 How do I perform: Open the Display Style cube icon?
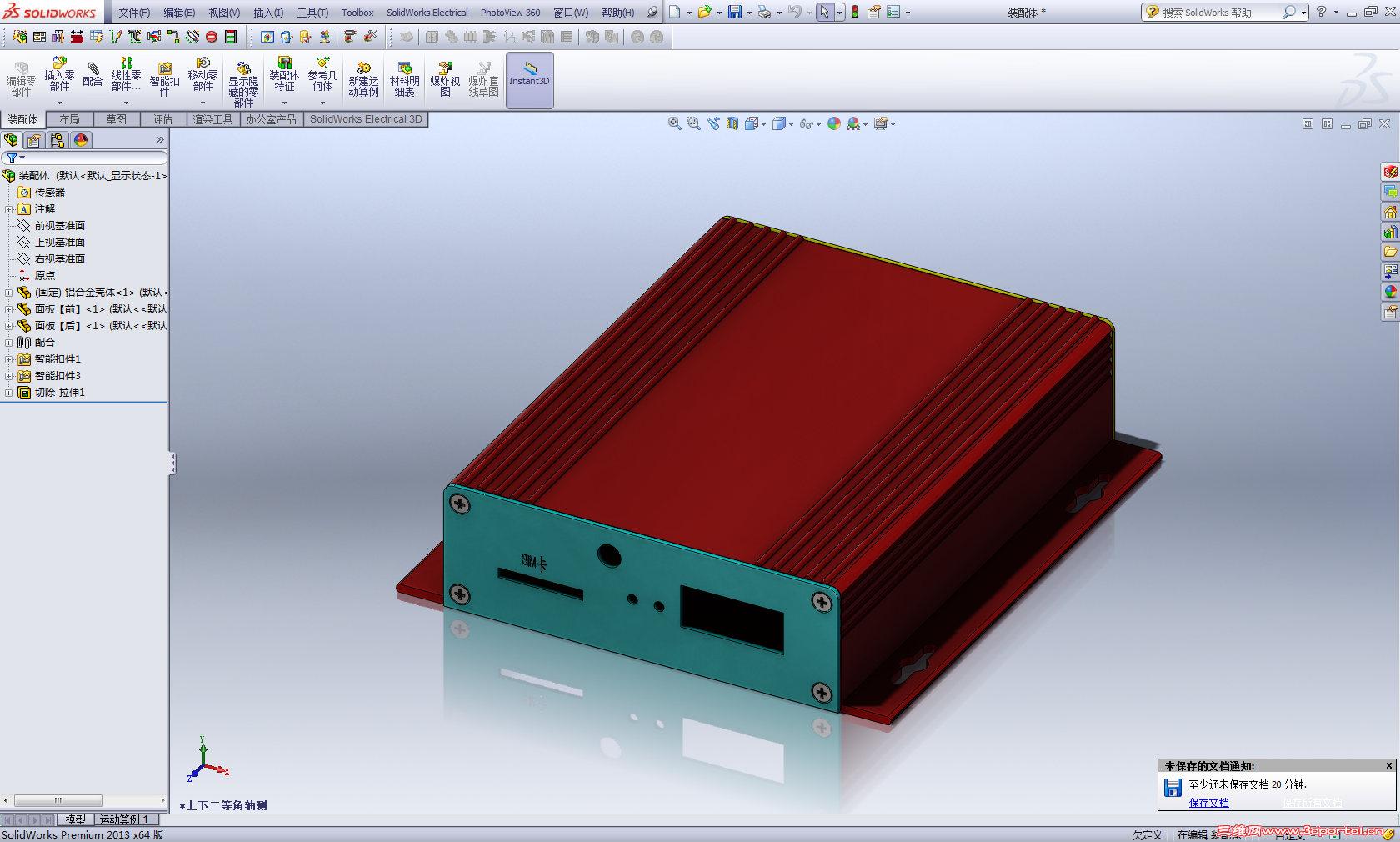779,123
